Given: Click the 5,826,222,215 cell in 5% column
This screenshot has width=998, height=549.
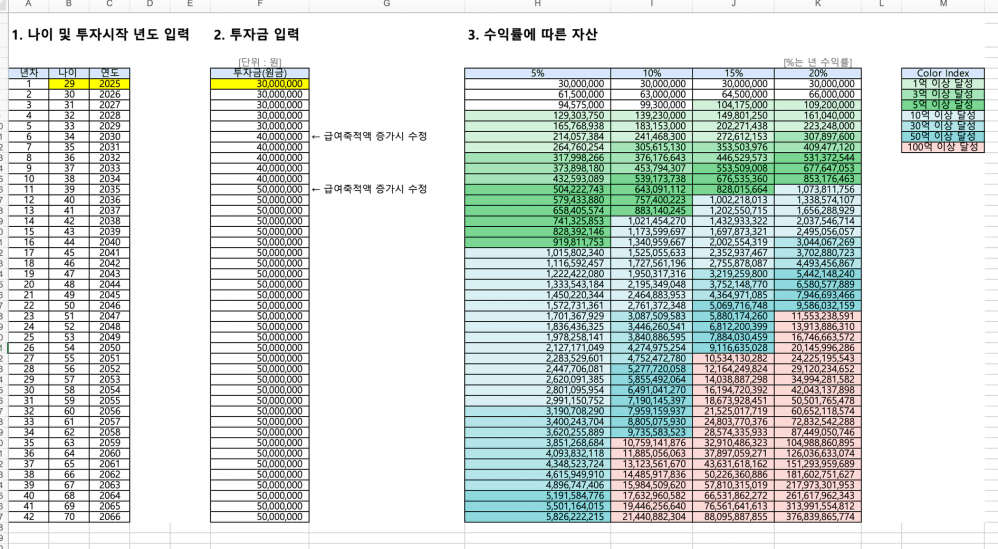Looking at the screenshot, I should (537, 516).
